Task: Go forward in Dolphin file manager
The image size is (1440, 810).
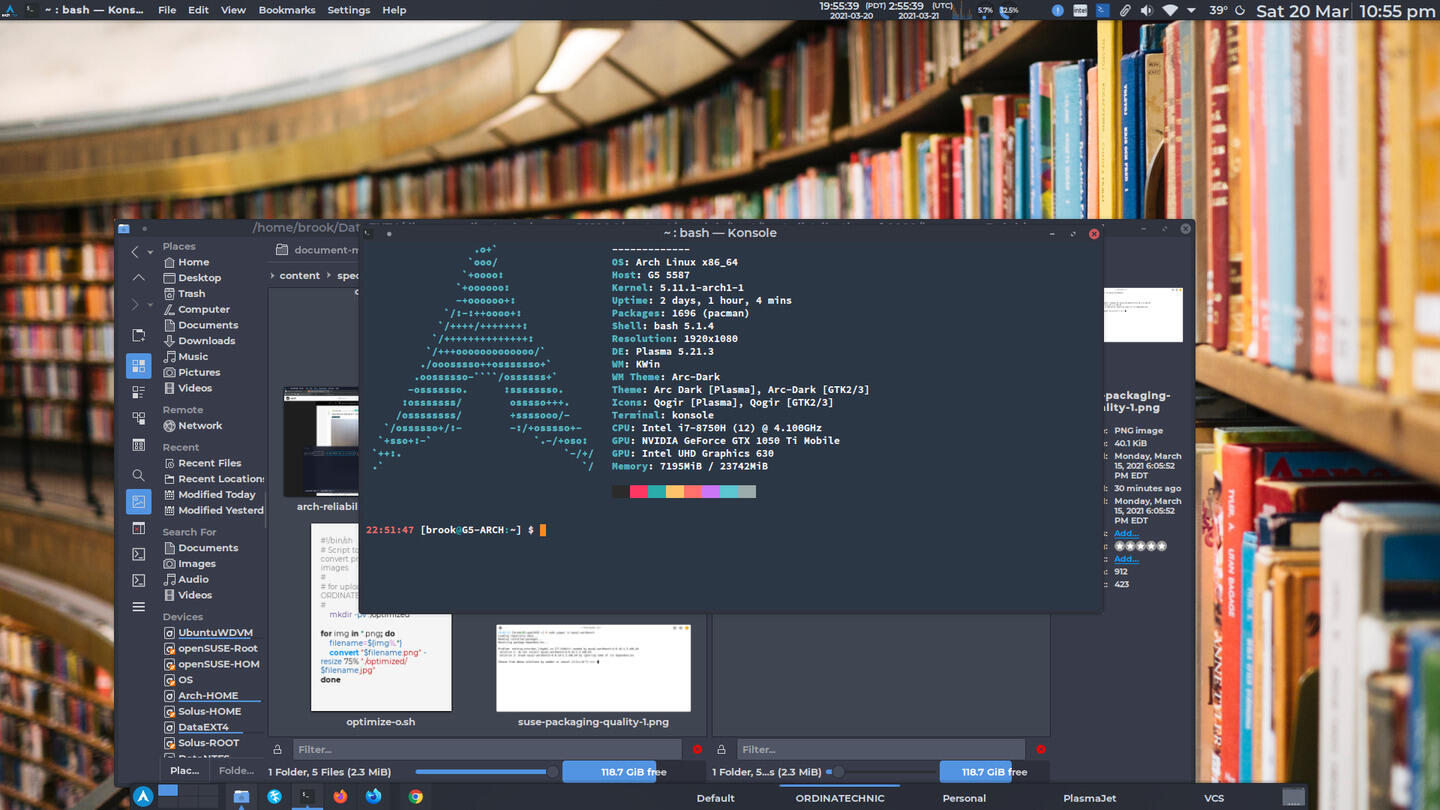Action: point(136,304)
